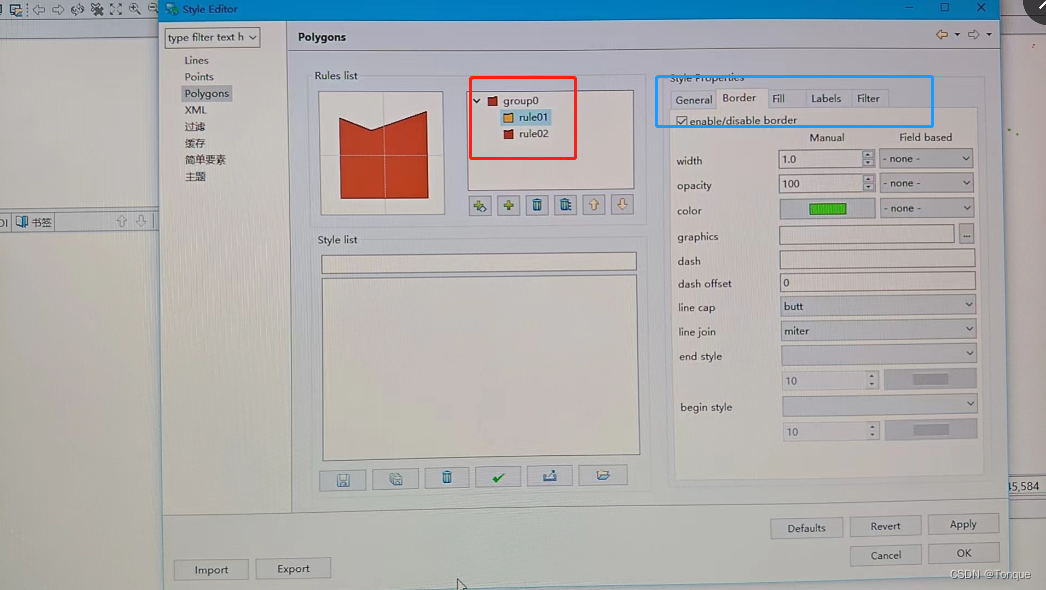The image size is (1046, 590).
Task: Decrease opacity with spinner down arrow
Action: (x=868, y=187)
